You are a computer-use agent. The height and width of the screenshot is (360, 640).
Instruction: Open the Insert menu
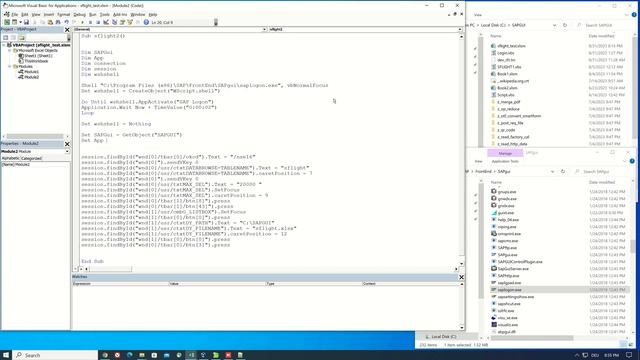tap(49, 14)
